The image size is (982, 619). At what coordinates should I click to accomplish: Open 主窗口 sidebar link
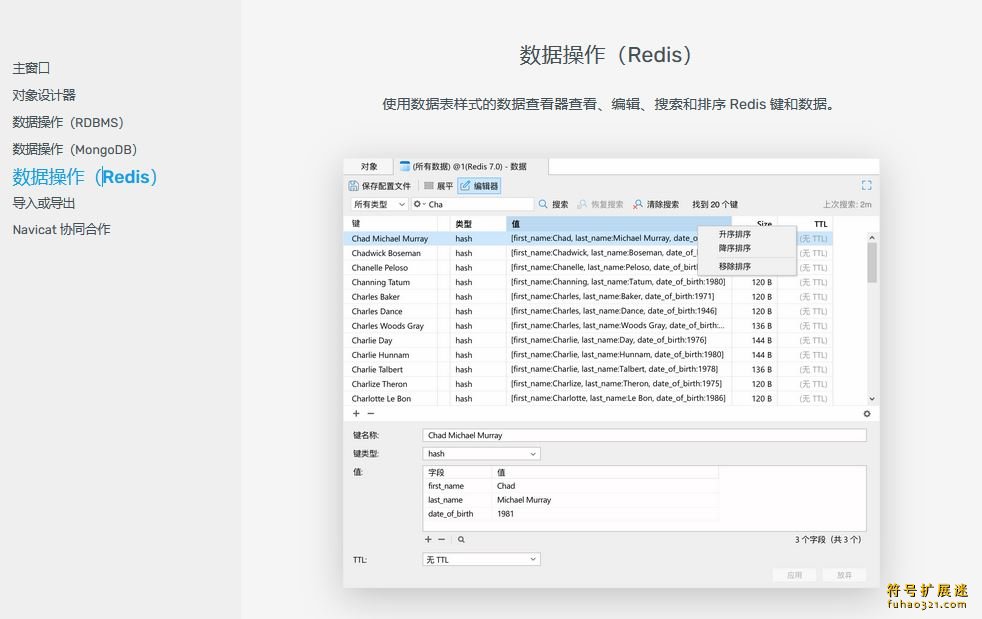tap(31, 68)
